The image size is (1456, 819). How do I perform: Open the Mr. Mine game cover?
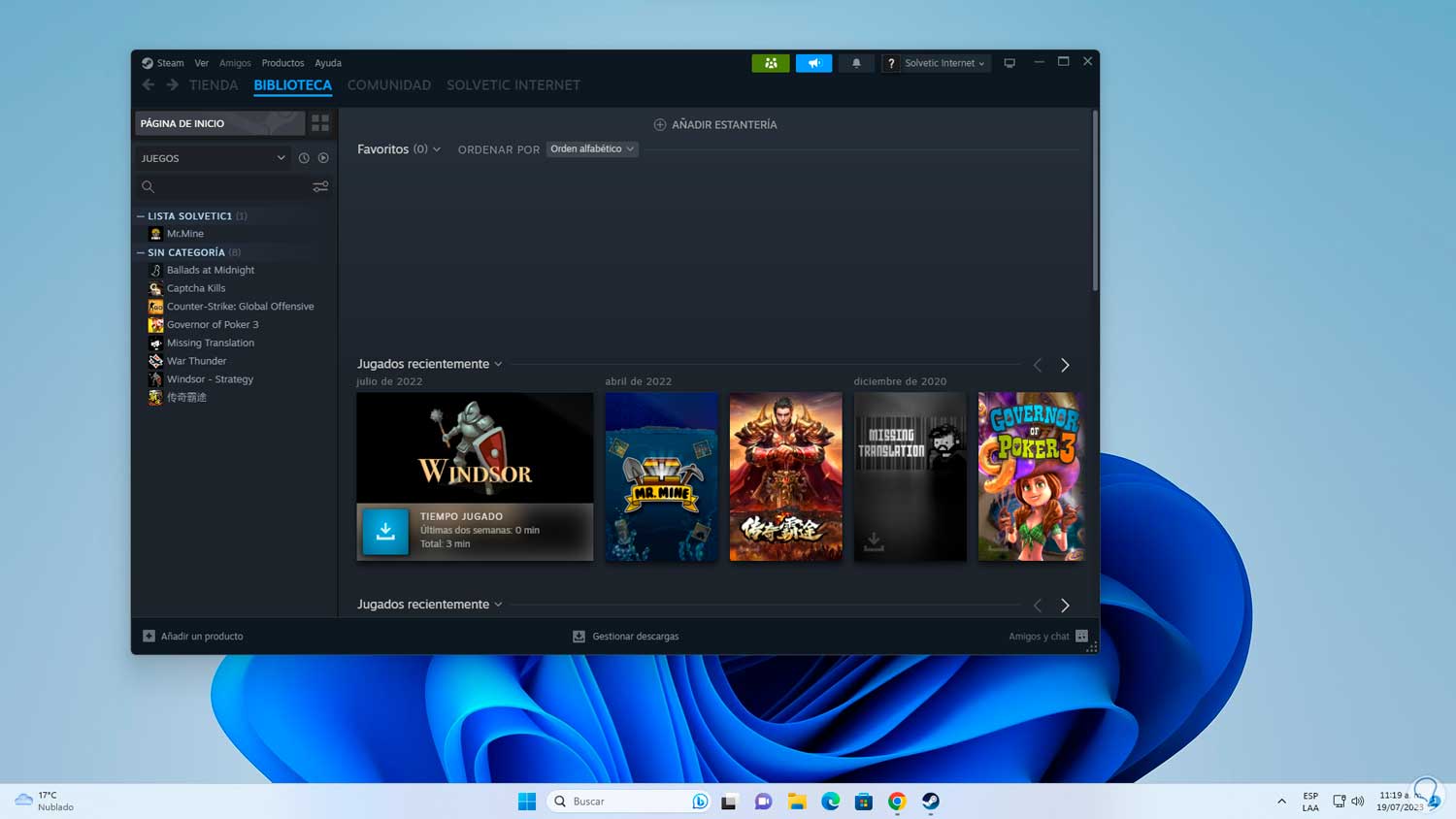pos(661,476)
